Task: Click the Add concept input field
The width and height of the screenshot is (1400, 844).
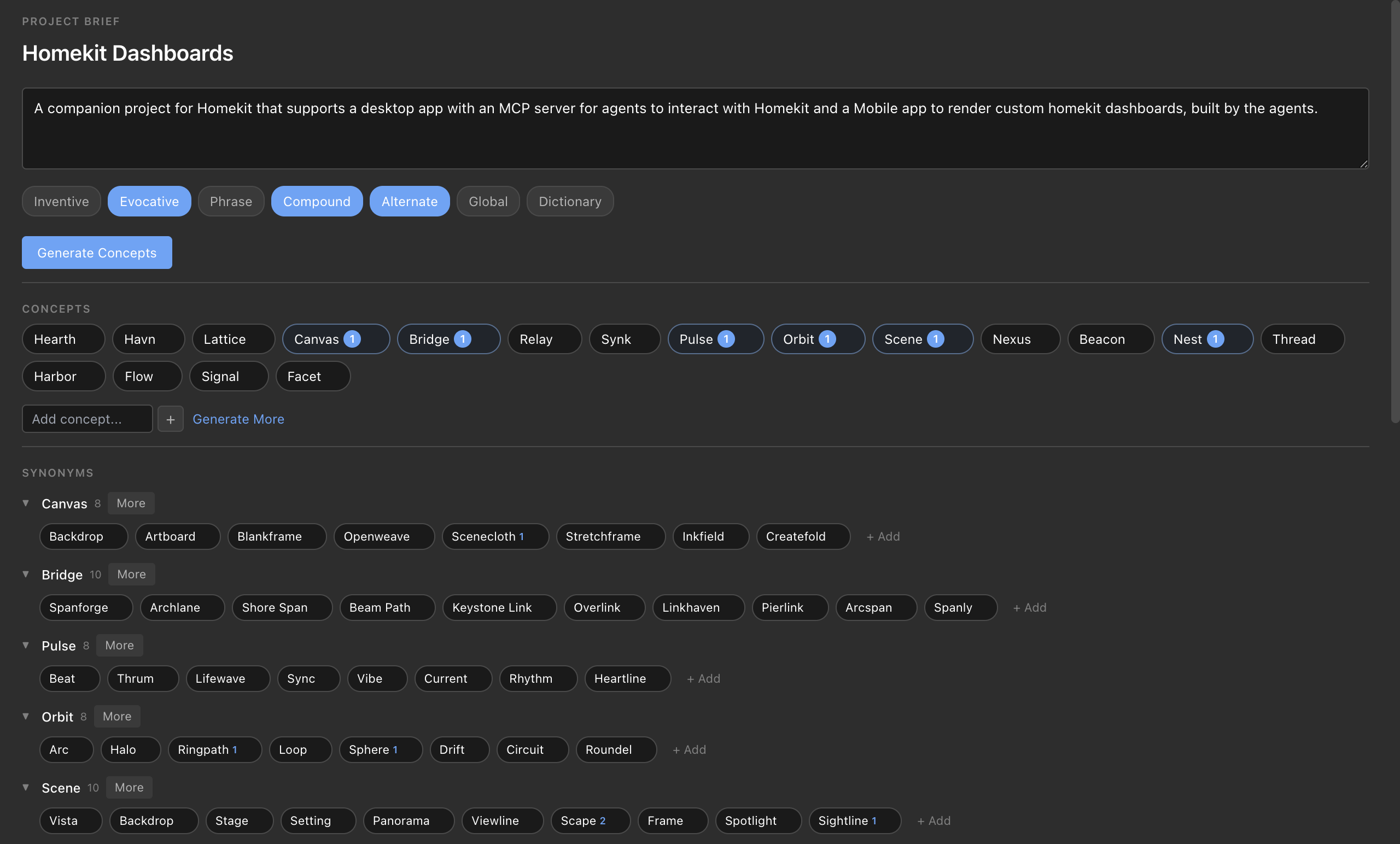Action: pos(87,419)
